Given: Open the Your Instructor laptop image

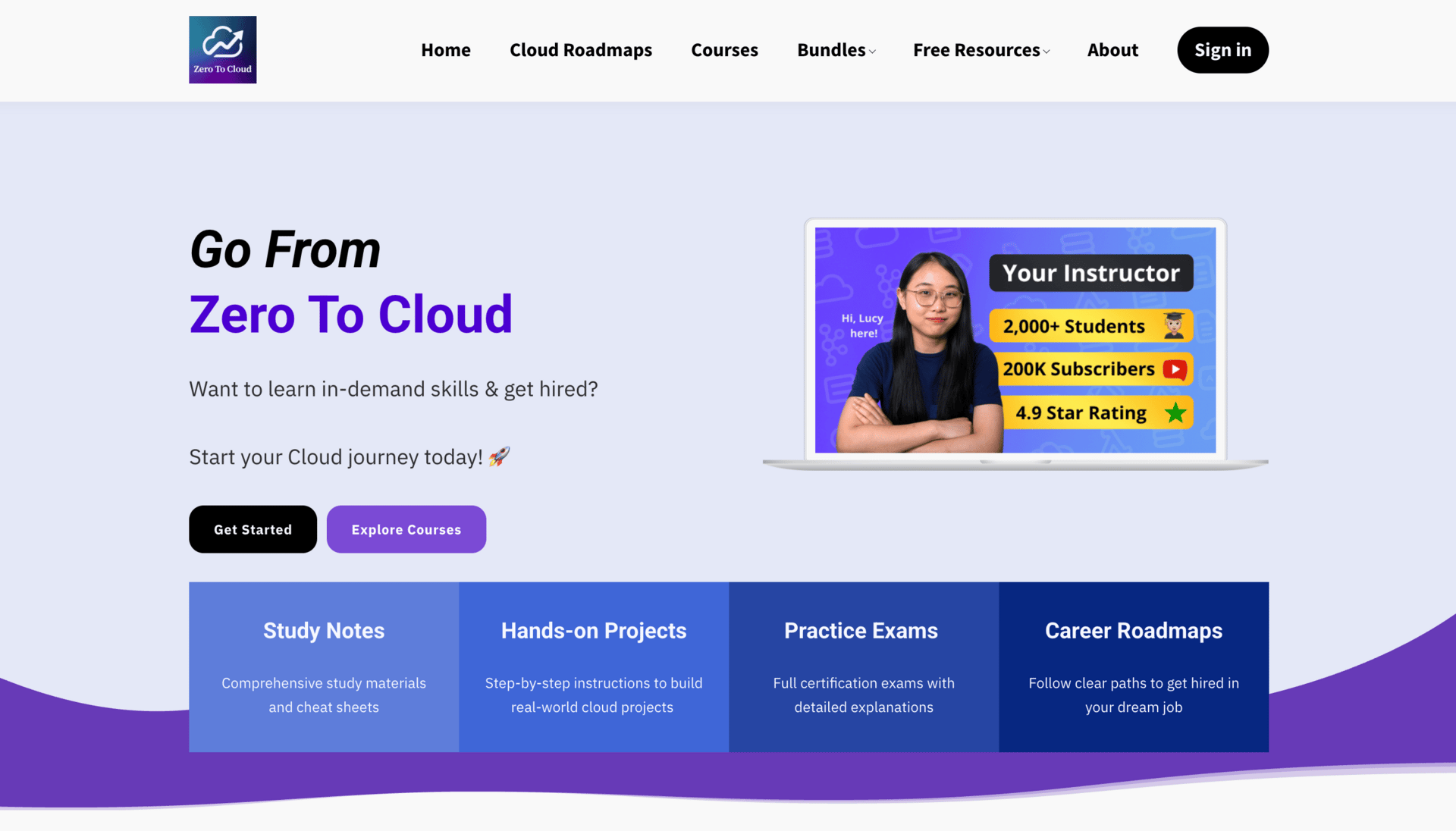Looking at the screenshot, I should pos(1015,344).
